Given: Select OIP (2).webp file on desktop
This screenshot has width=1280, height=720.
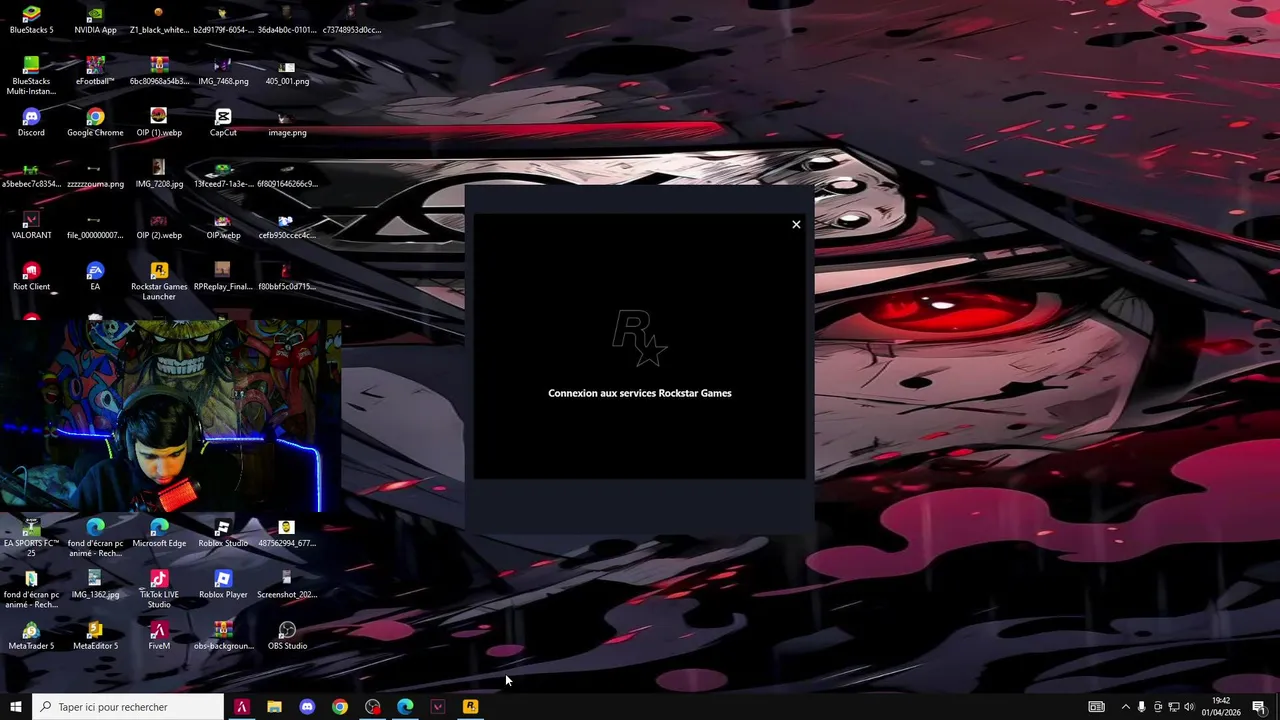Looking at the screenshot, I should click(x=159, y=226).
